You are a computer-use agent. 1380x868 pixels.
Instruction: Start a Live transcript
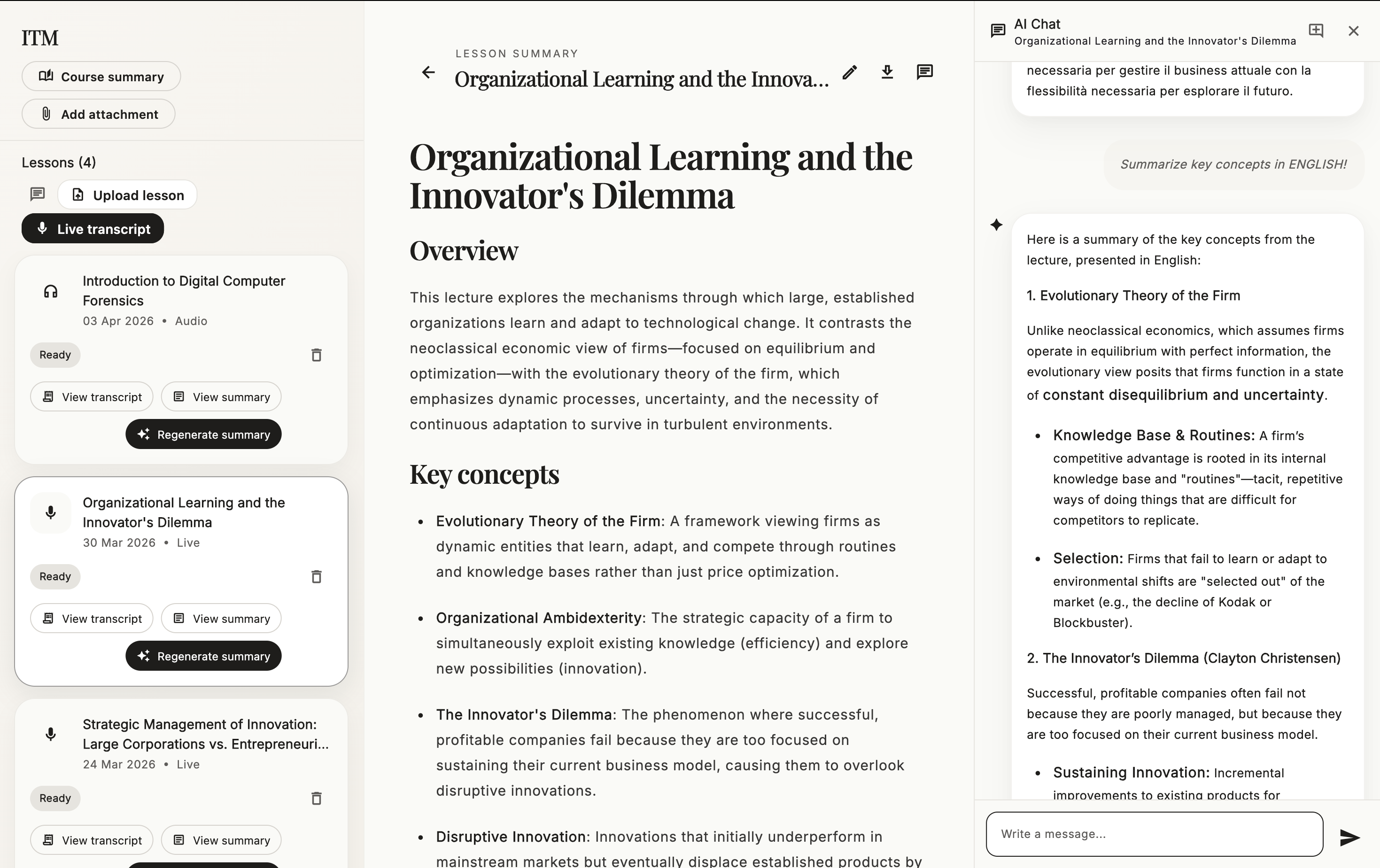click(93, 229)
